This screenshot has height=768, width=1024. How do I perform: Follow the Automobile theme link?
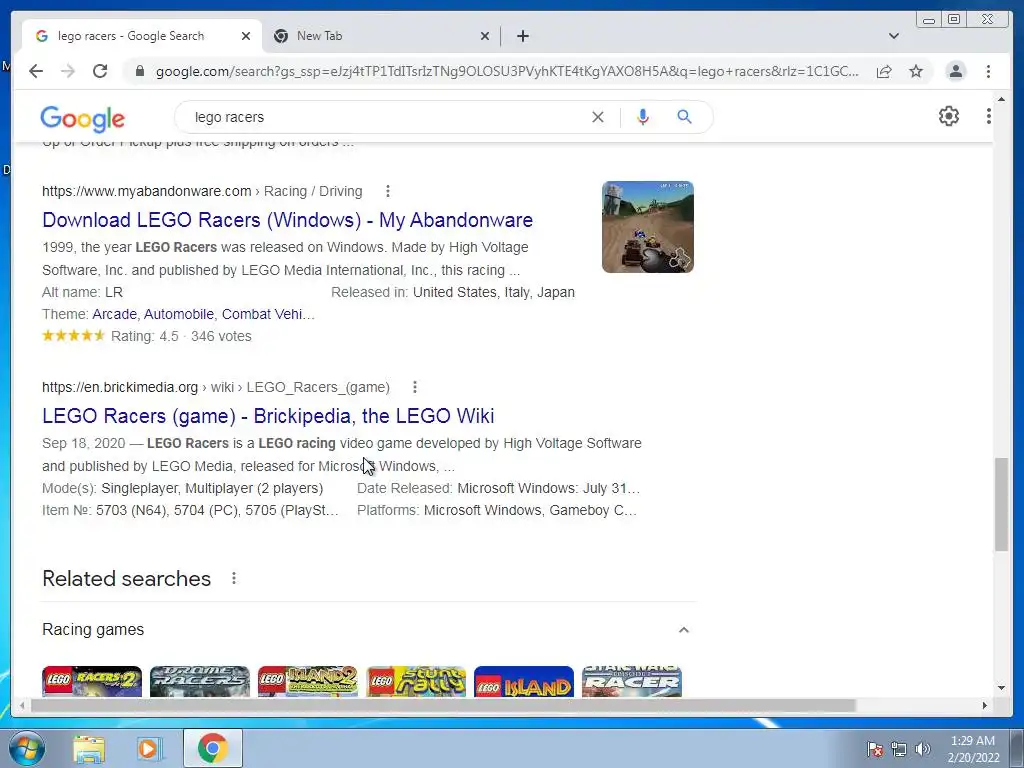179,314
